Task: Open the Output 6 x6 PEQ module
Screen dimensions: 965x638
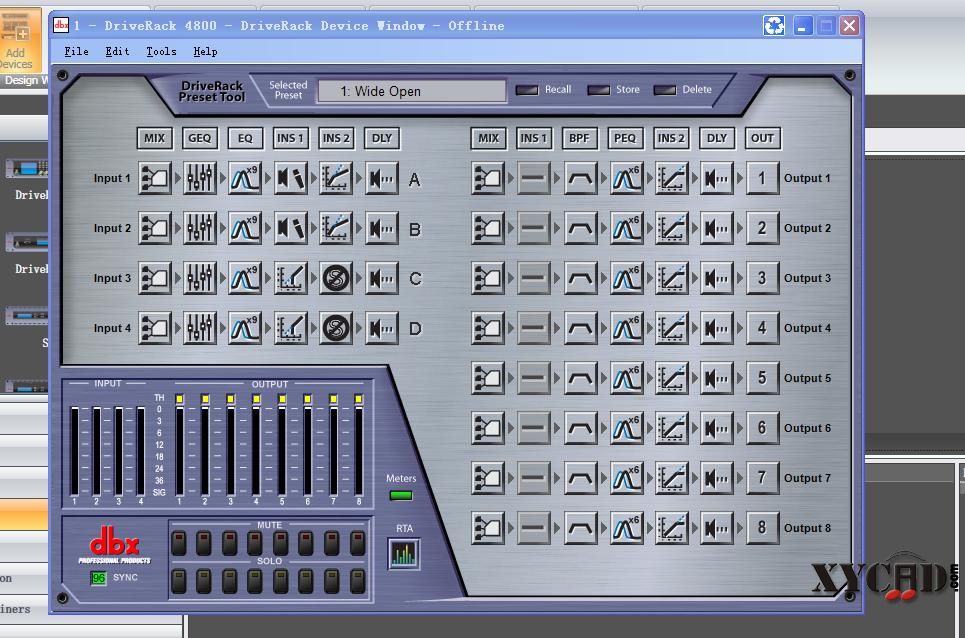Action: coord(626,428)
